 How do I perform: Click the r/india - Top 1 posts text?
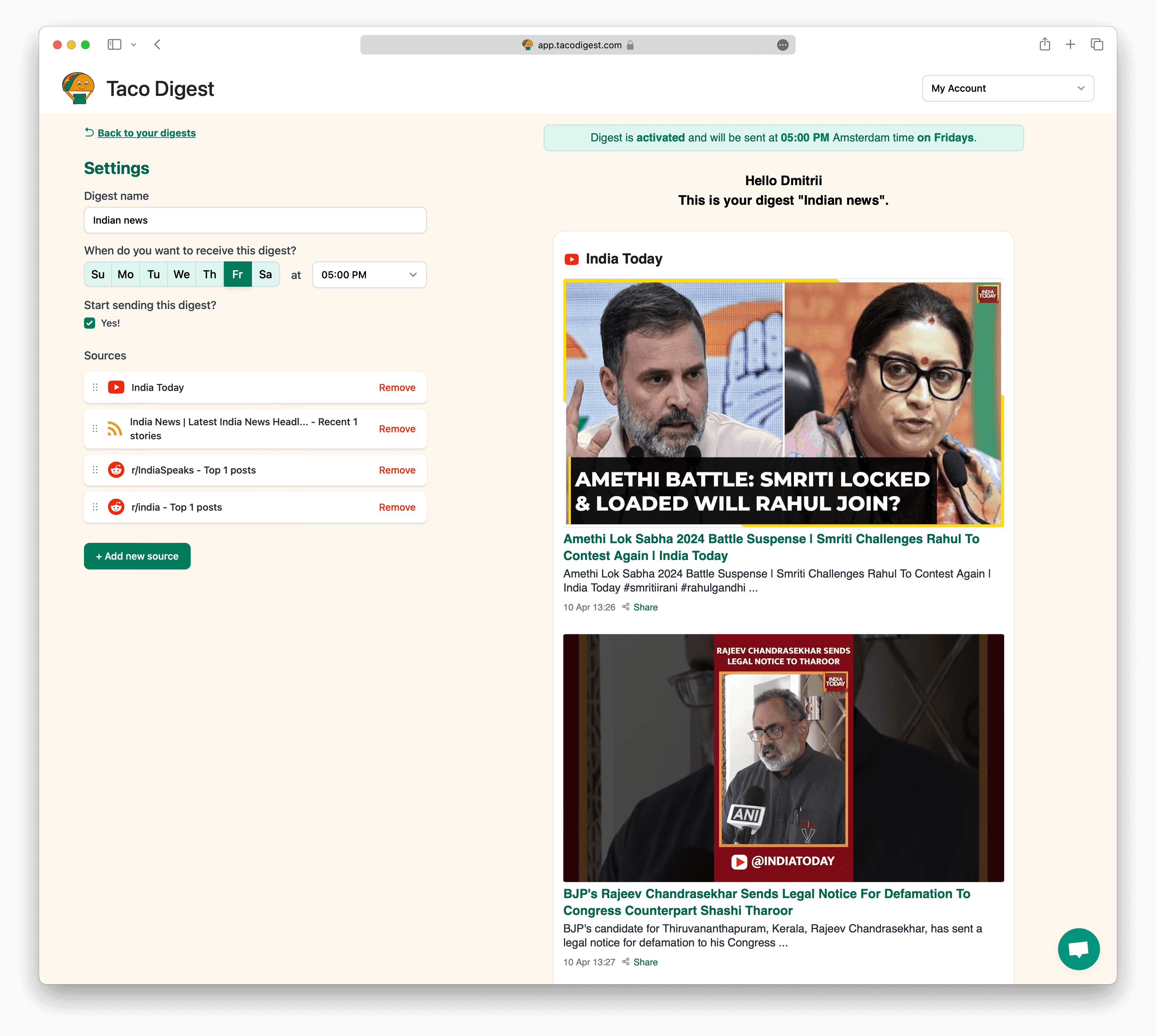[176, 507]
